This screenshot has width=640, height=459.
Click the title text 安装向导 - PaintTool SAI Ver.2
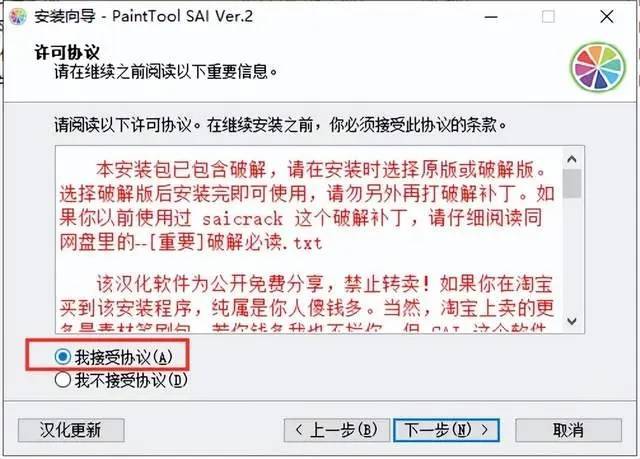pos(143,17)
